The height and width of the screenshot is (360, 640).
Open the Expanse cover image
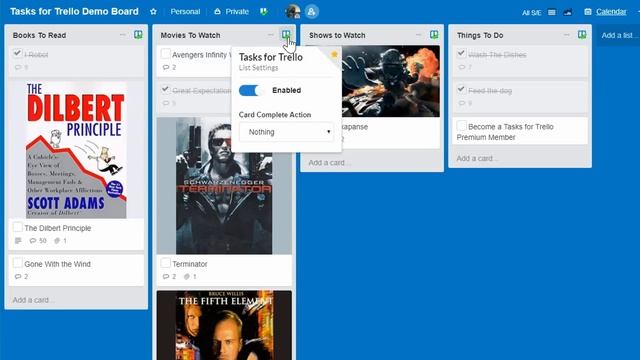pos(390,81)
